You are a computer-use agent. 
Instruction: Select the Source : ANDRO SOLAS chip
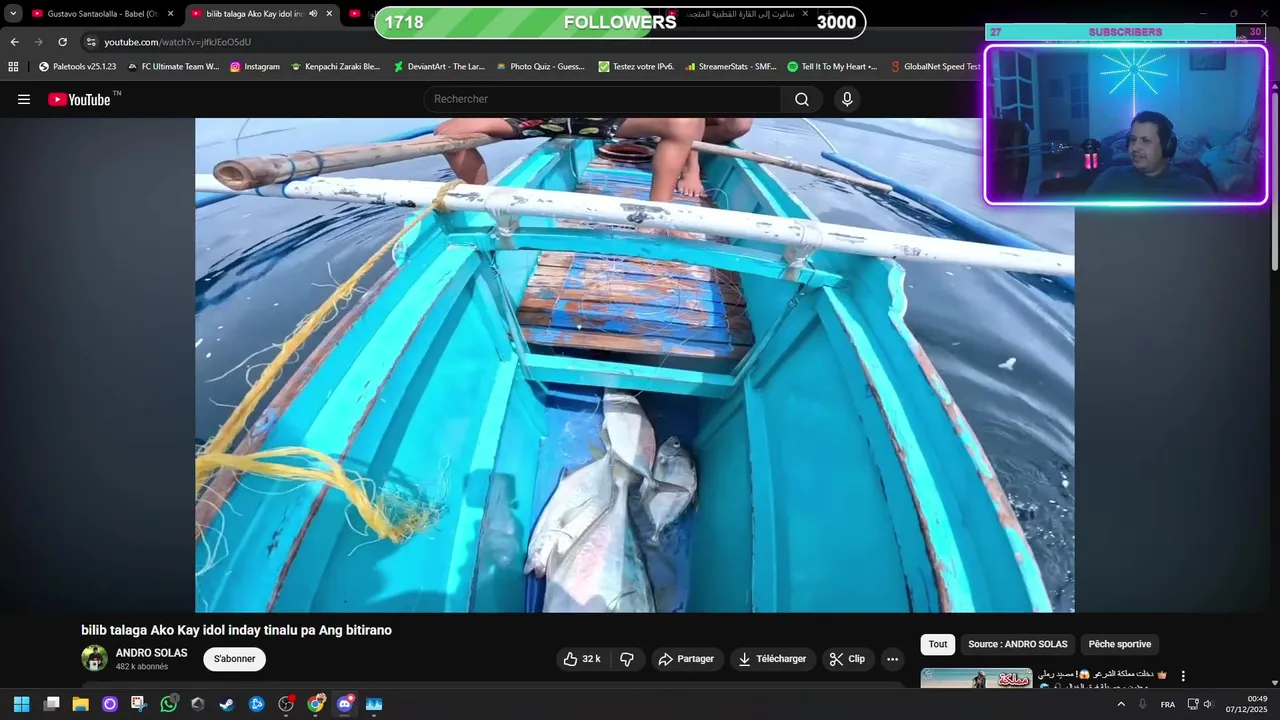point(1017,644)
